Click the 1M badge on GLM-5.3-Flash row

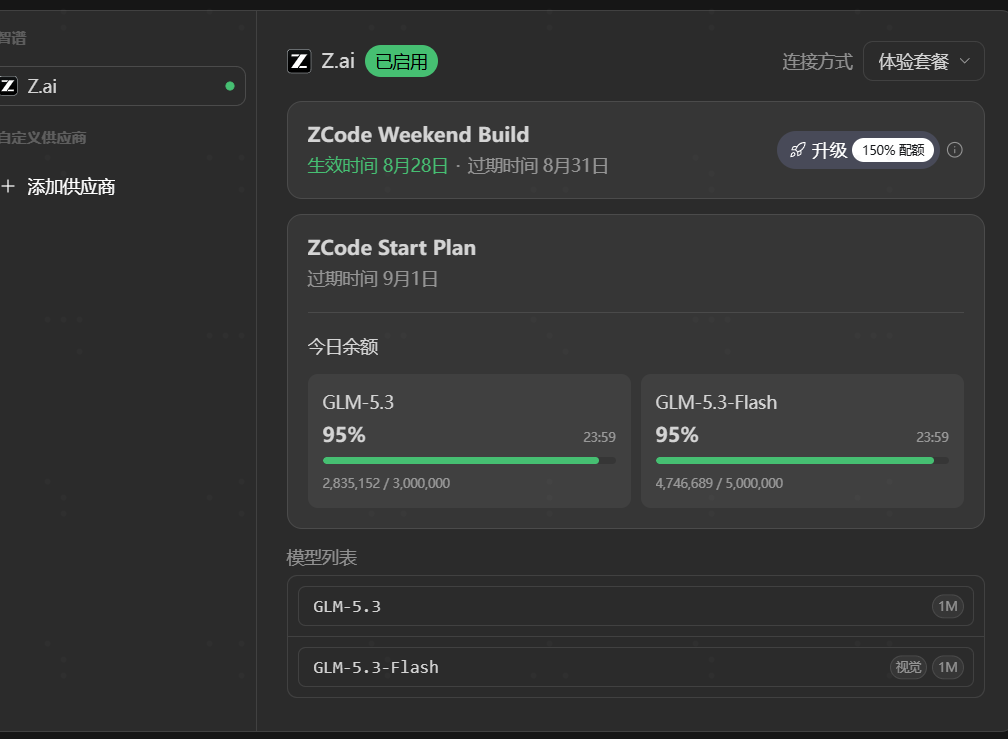coord(948,667)
